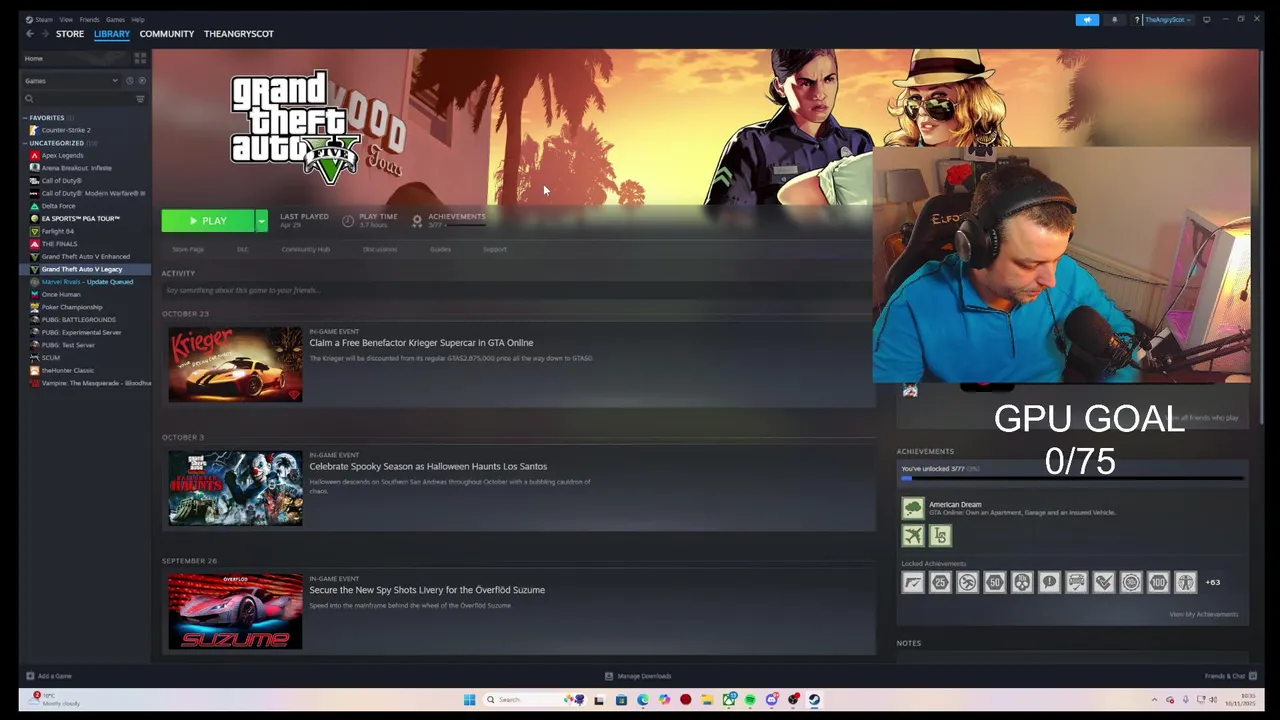Open Manage Downloads at the bottom
This screenshot has height=720, width=1280.
point(638,676)
